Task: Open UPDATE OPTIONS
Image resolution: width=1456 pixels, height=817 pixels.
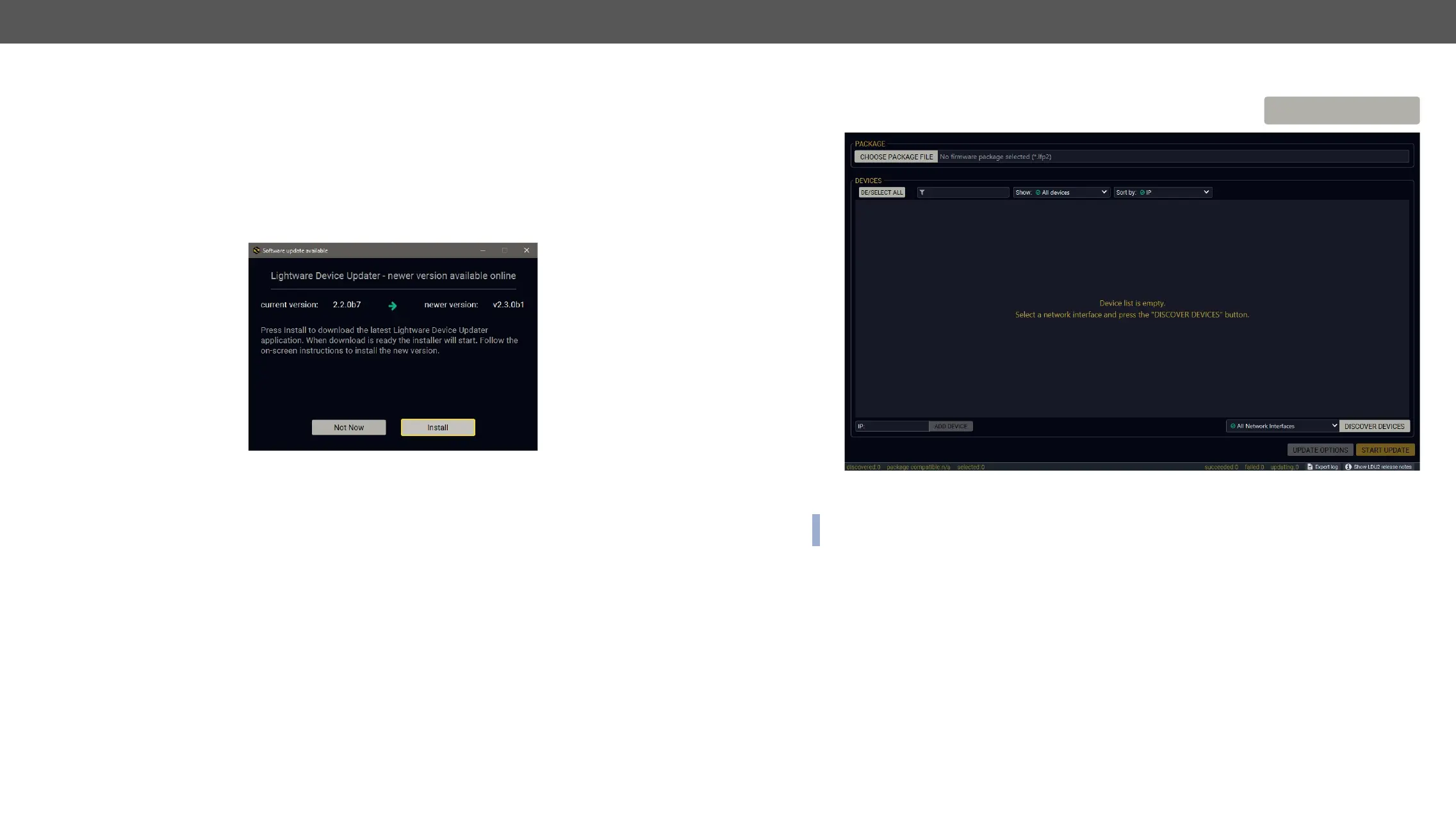Action: pos(1320,450)
